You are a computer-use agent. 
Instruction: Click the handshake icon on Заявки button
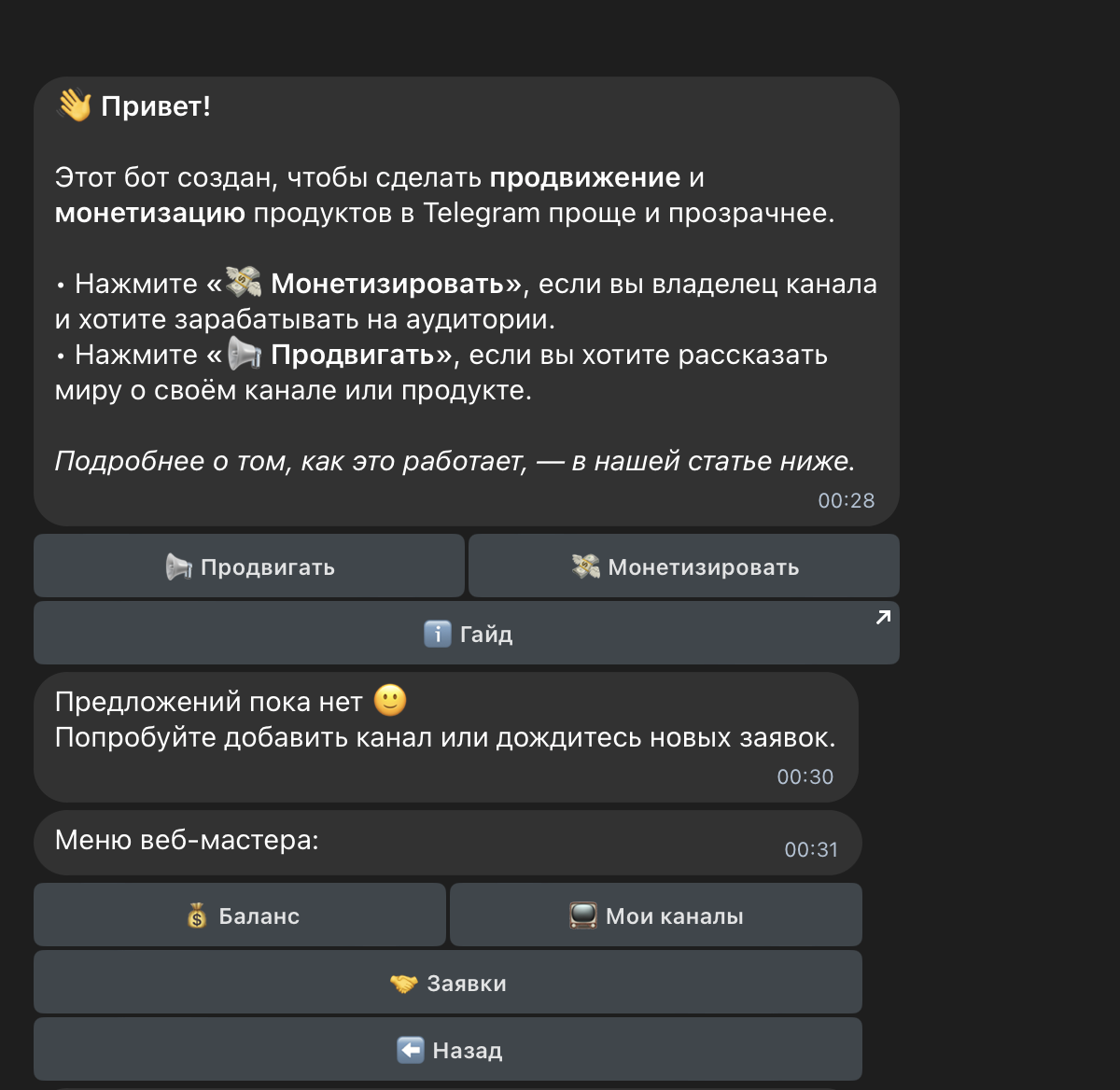click(x=405, y=983)
